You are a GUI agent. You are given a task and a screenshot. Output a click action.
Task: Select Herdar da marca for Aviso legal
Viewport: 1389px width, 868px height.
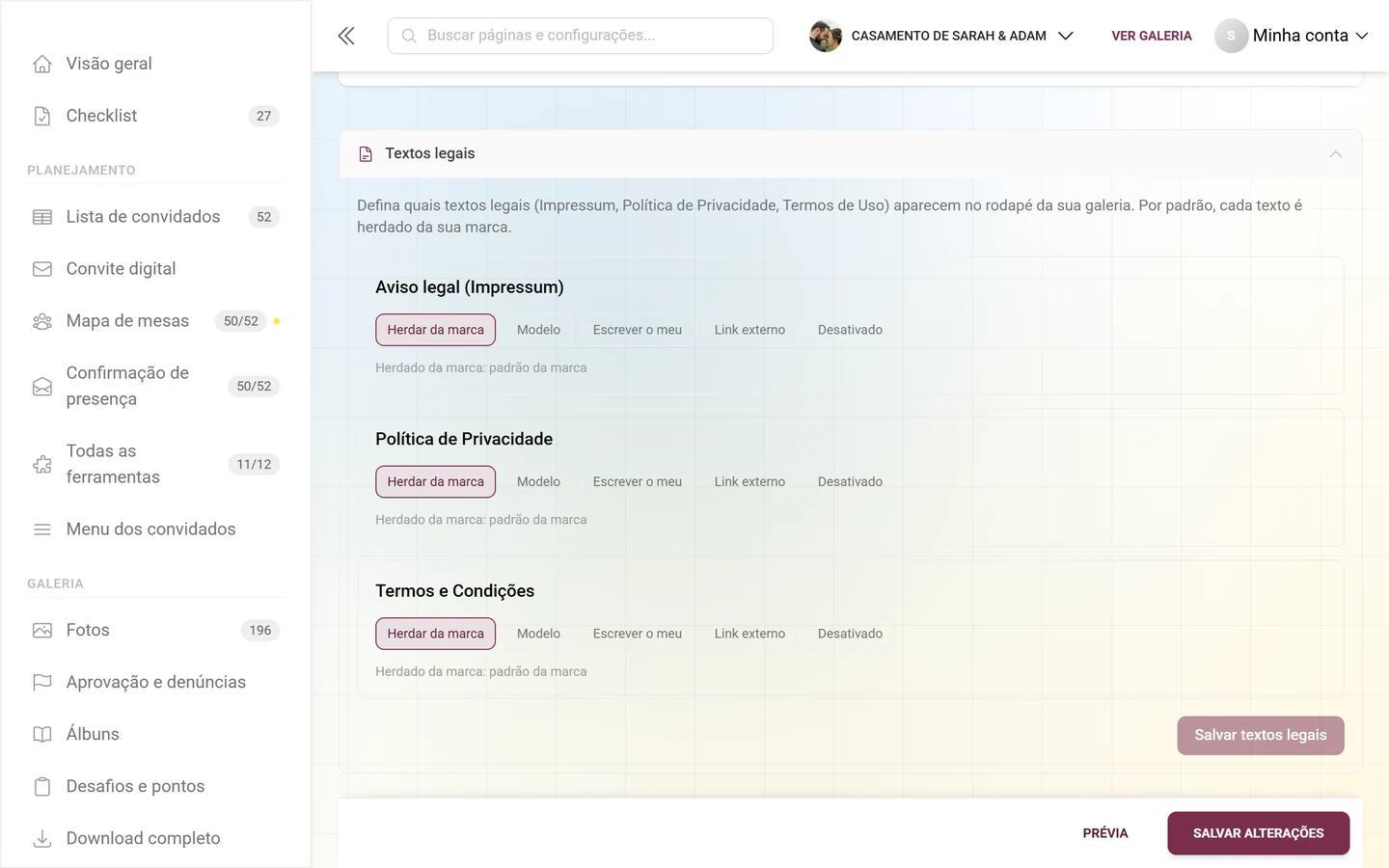[x=436, y=330]
